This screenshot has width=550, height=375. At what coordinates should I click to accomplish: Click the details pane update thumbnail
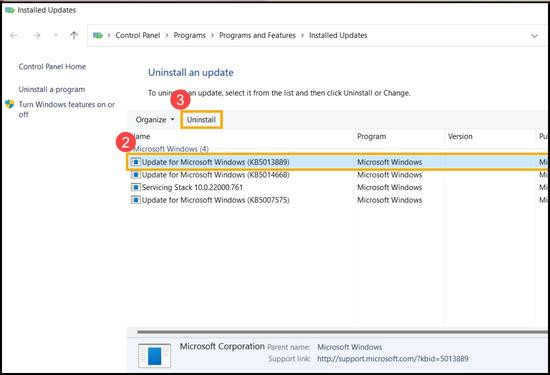pyautogui.click(x=154, y=355)
